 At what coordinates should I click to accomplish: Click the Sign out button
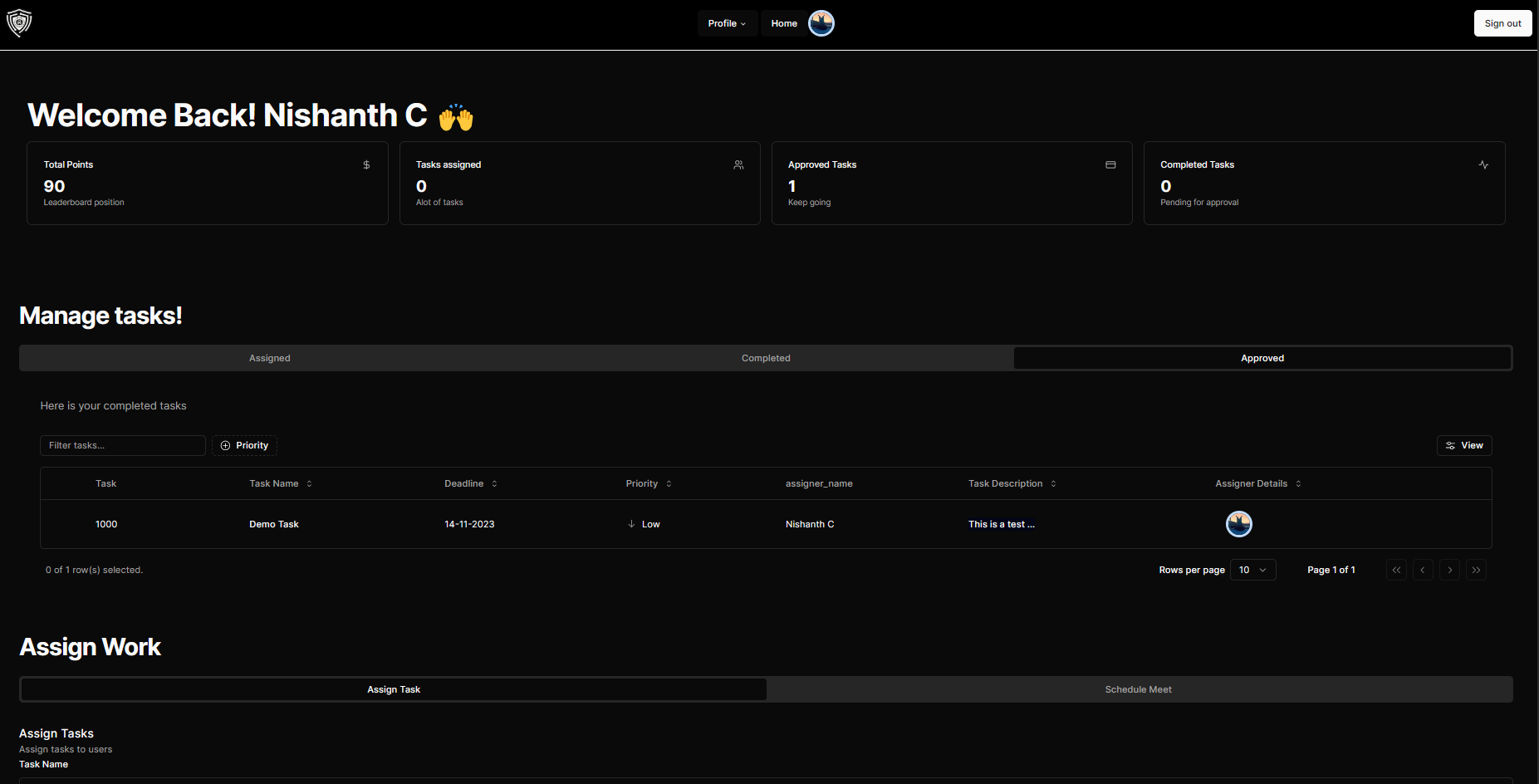coord(1502,23)
